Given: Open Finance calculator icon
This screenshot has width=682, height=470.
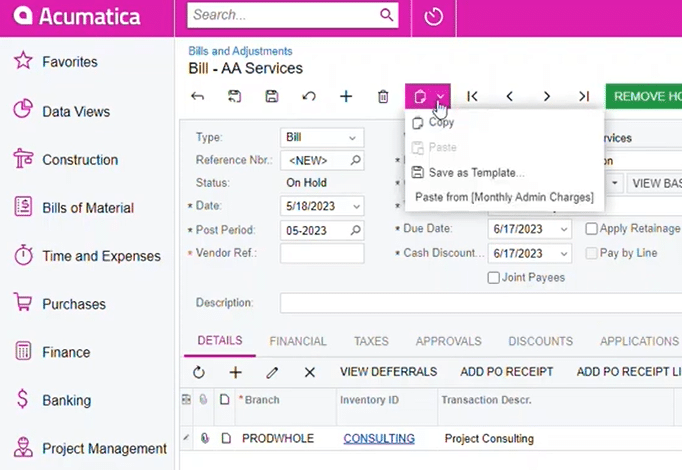Looking at the screenshot, I should coord(23,351).
